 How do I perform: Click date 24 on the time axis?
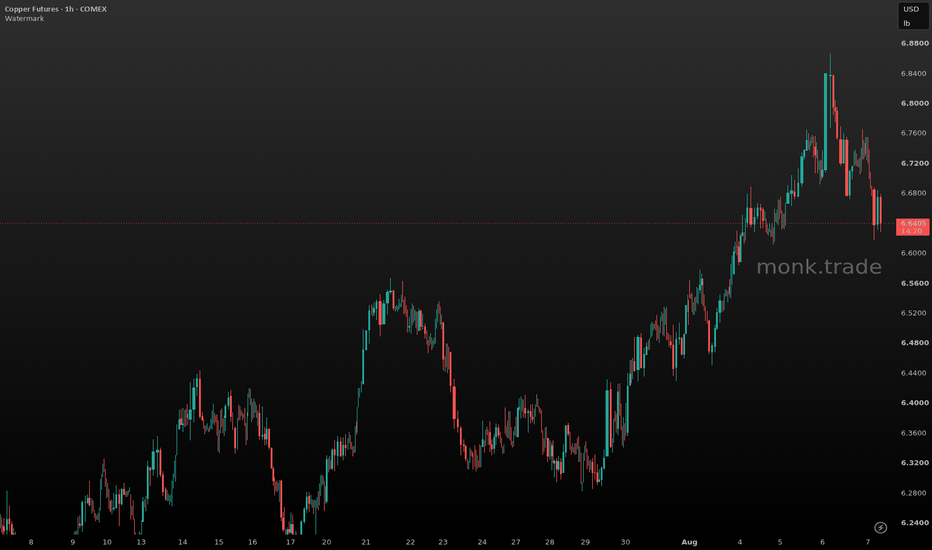point(482,542)
